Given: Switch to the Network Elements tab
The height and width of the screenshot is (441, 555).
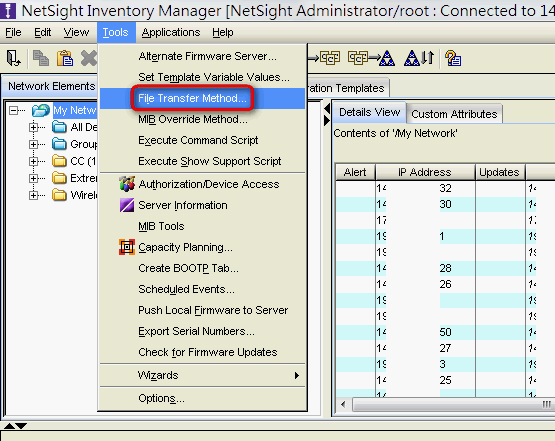Looking at the screenshot, I should [x=50, y=86].
